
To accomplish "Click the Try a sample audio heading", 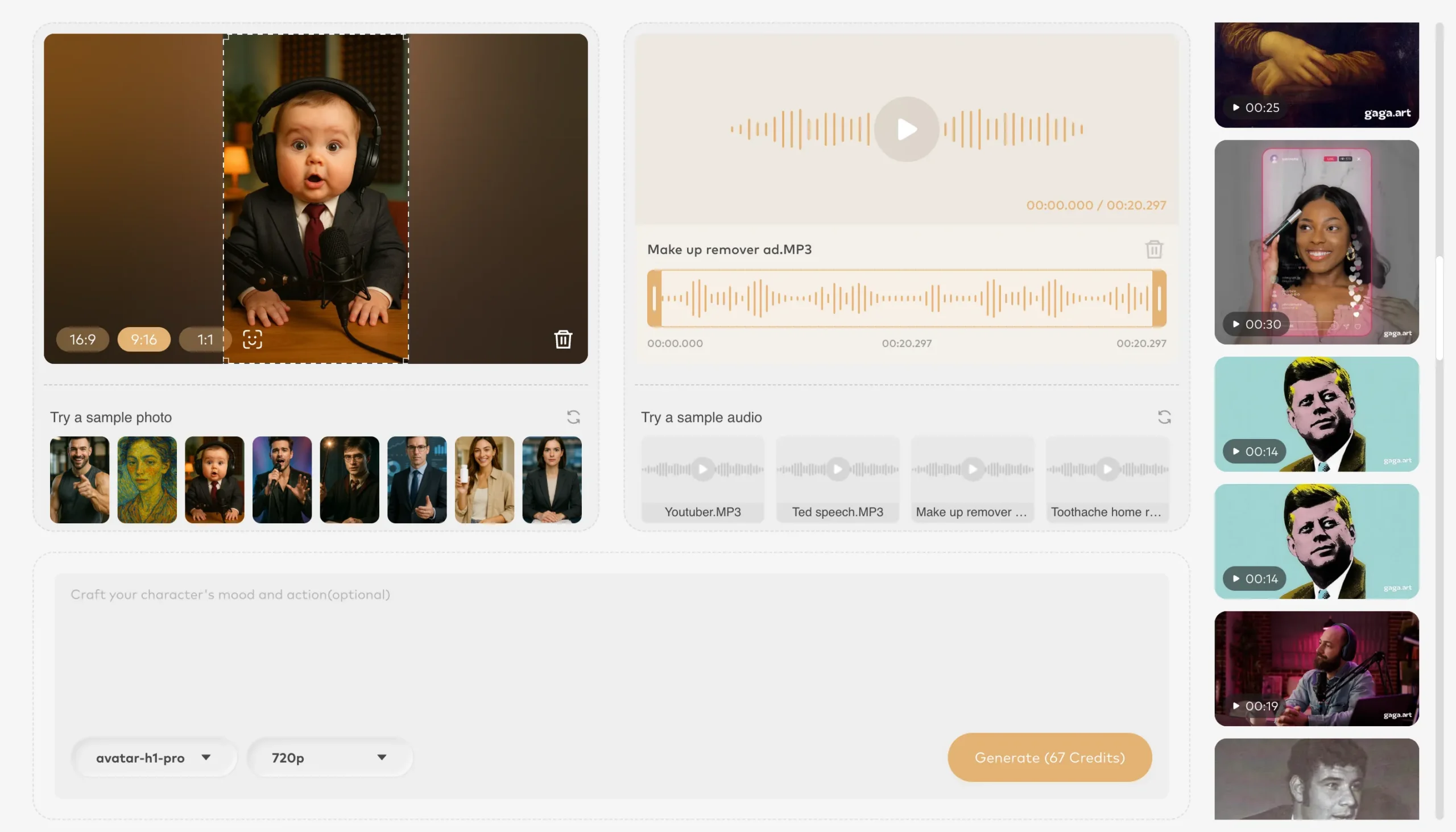I will pyautogui.click(x=702, y=417).
